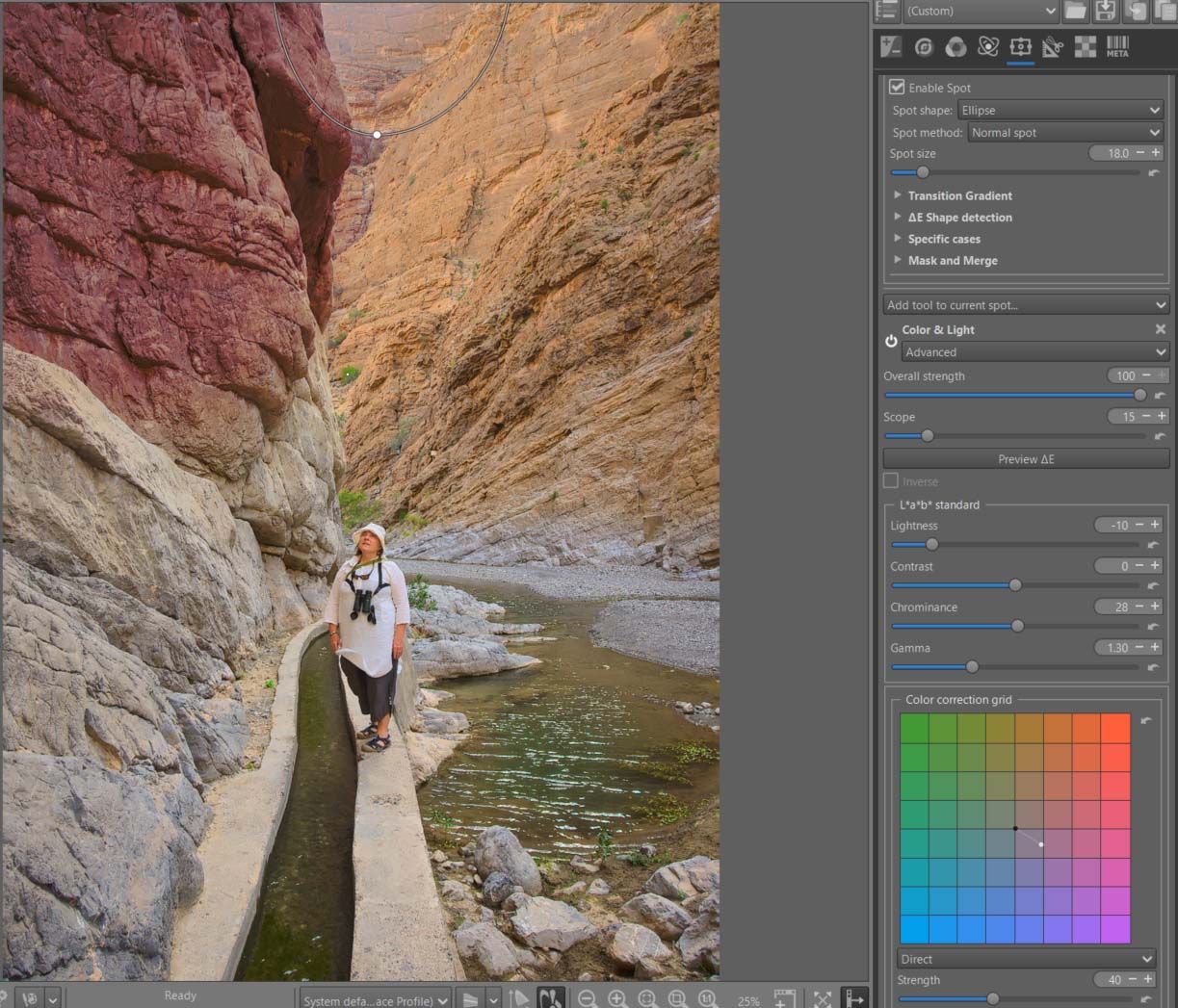Open the Raw tab checkerboard icon

click(x=1086, y=46)
